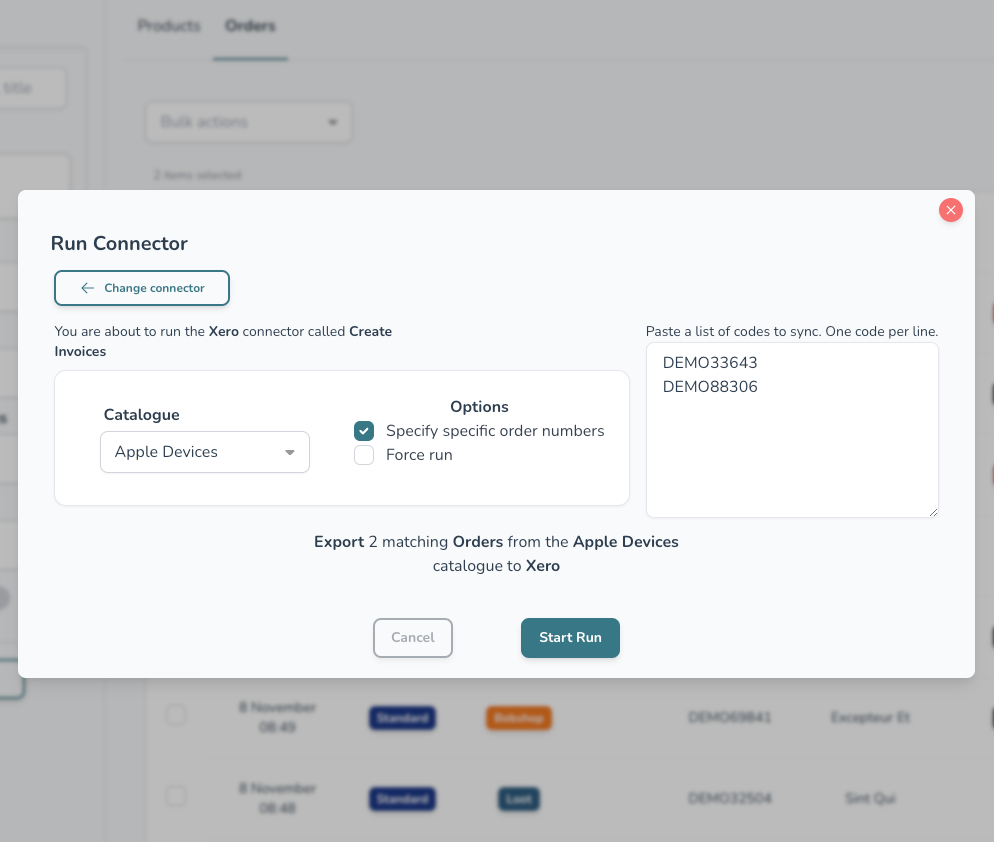
Task: Expand the Catalogue dropdown showing Apple Devices
Action: coord(205,452)
